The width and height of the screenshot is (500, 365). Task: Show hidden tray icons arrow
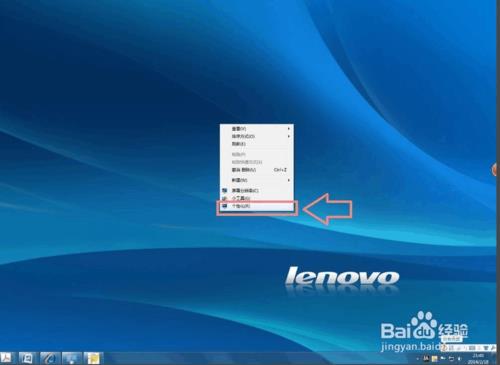[418, 359]
